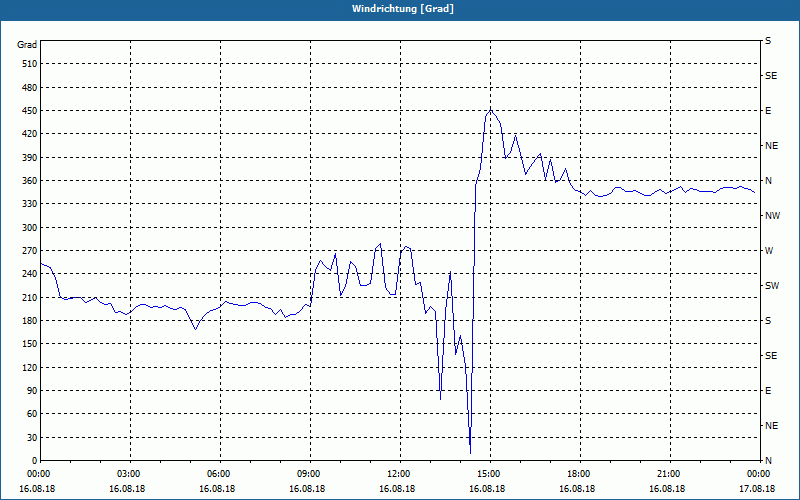
Task: Select the 16.08.18 date under 21:00
Action: pyautogui.click(x=667, y=489)
